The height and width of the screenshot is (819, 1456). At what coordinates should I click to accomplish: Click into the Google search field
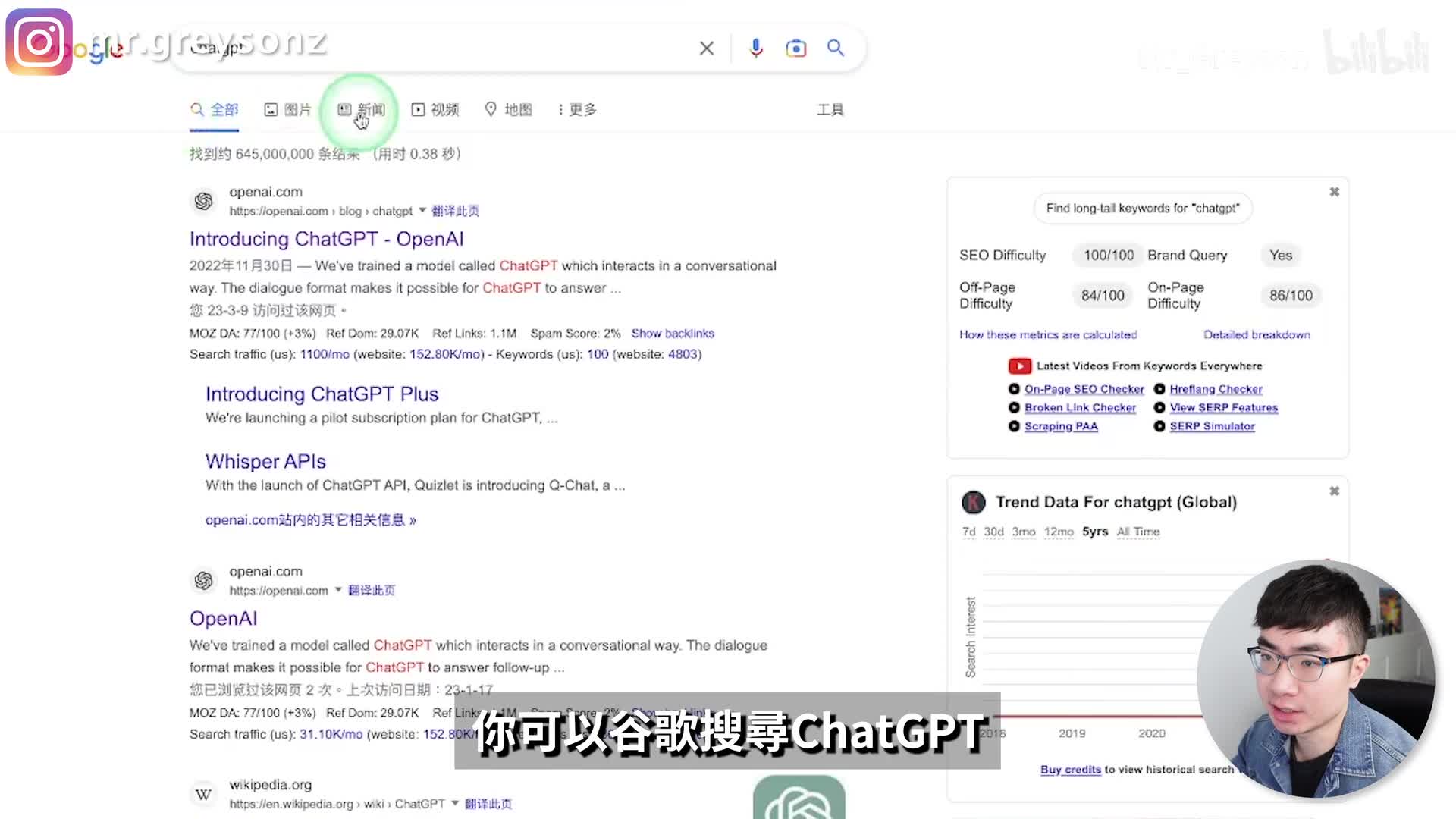[455, 49]
